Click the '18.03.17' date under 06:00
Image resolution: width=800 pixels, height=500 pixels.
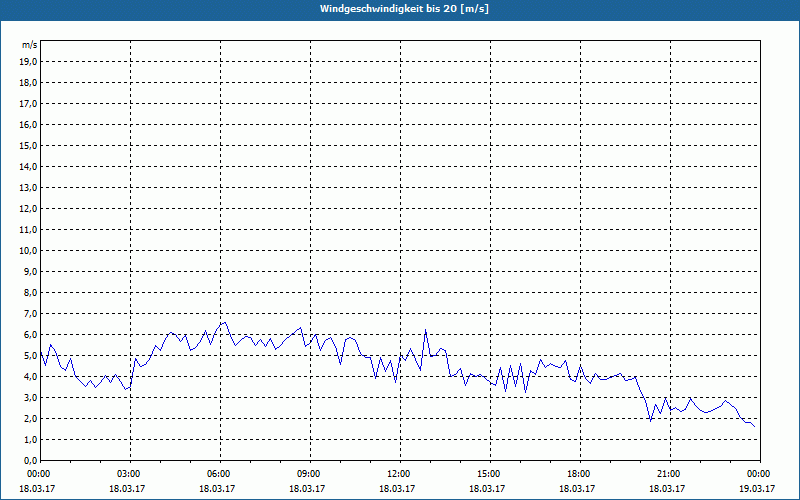point(217,488)
